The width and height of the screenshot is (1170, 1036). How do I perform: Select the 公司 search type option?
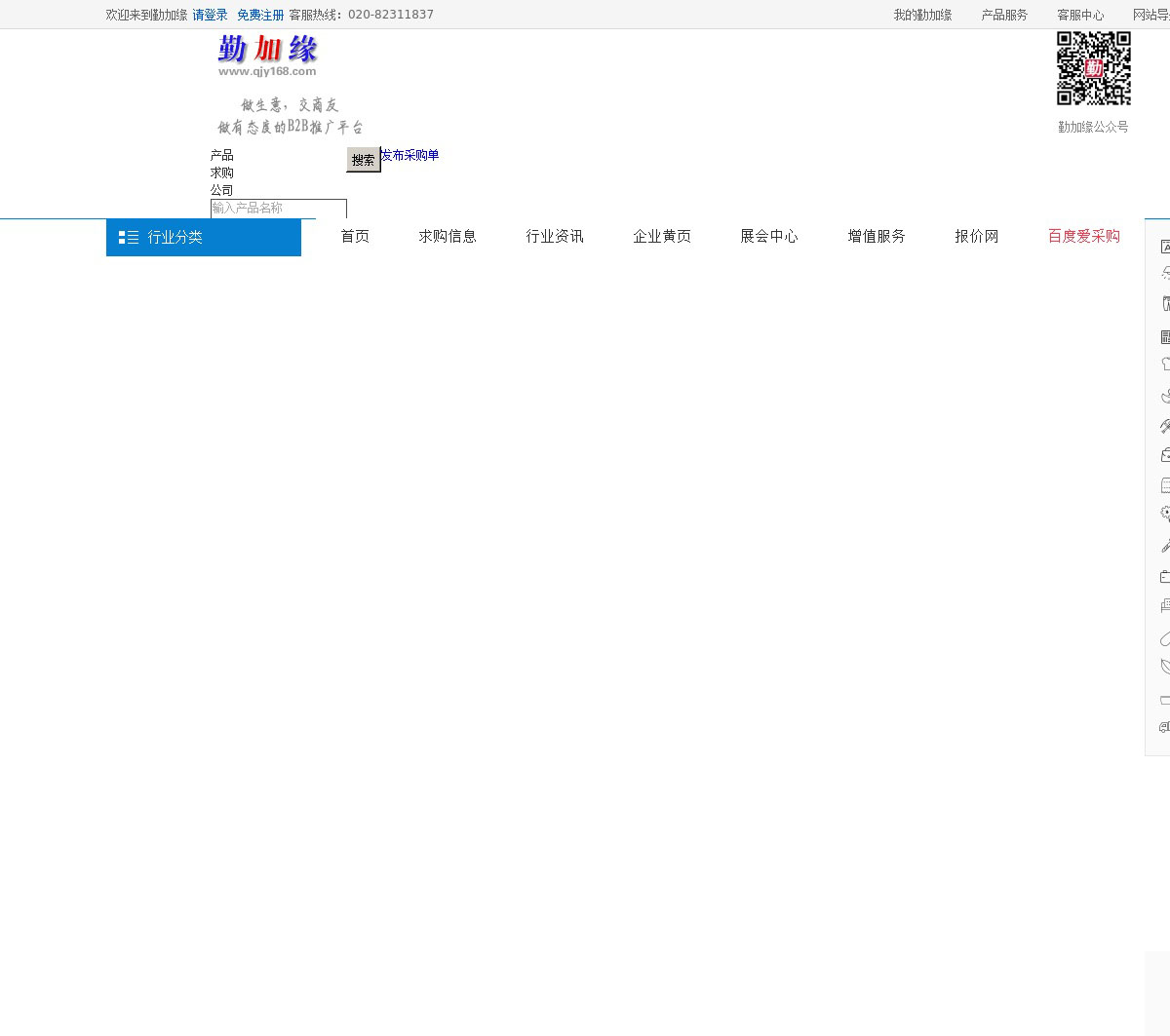coord(222,190)
